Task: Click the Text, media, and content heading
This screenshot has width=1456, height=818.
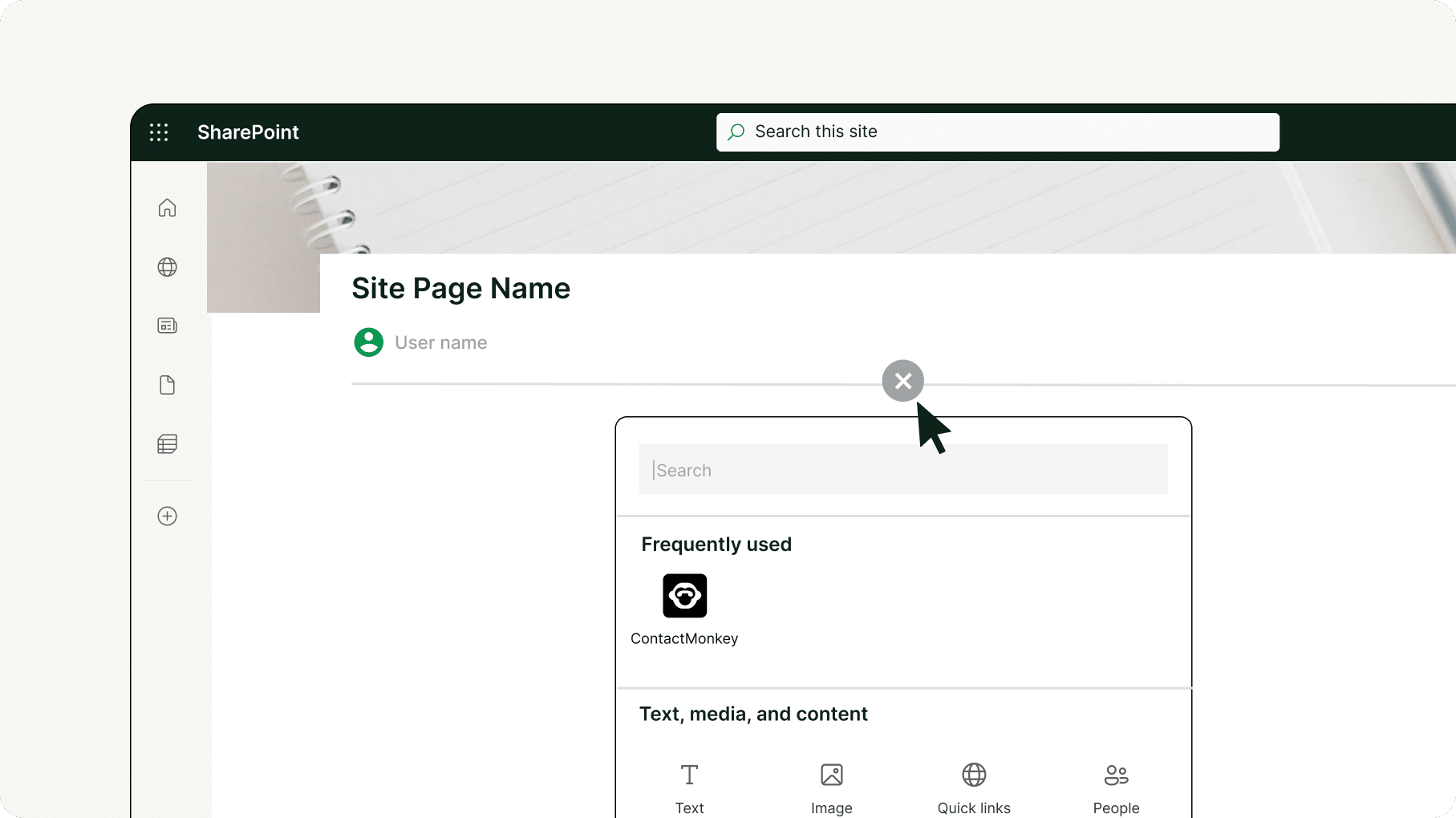Action: coord(753,714)
